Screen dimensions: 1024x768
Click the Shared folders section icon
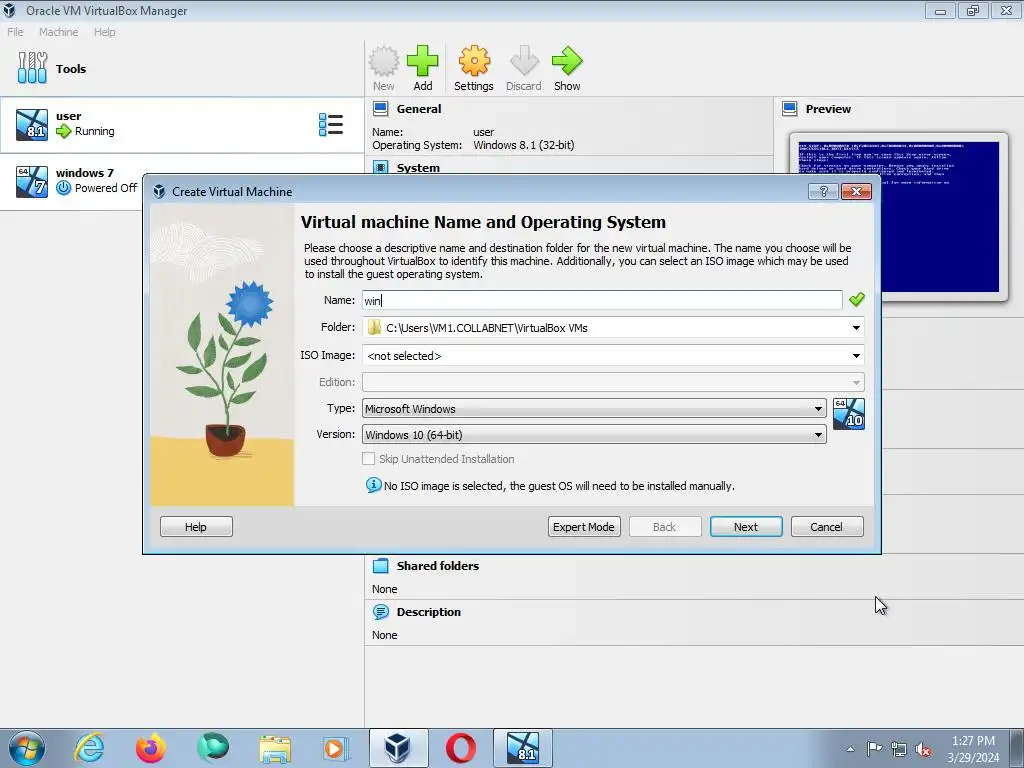[x=381, y=566]
